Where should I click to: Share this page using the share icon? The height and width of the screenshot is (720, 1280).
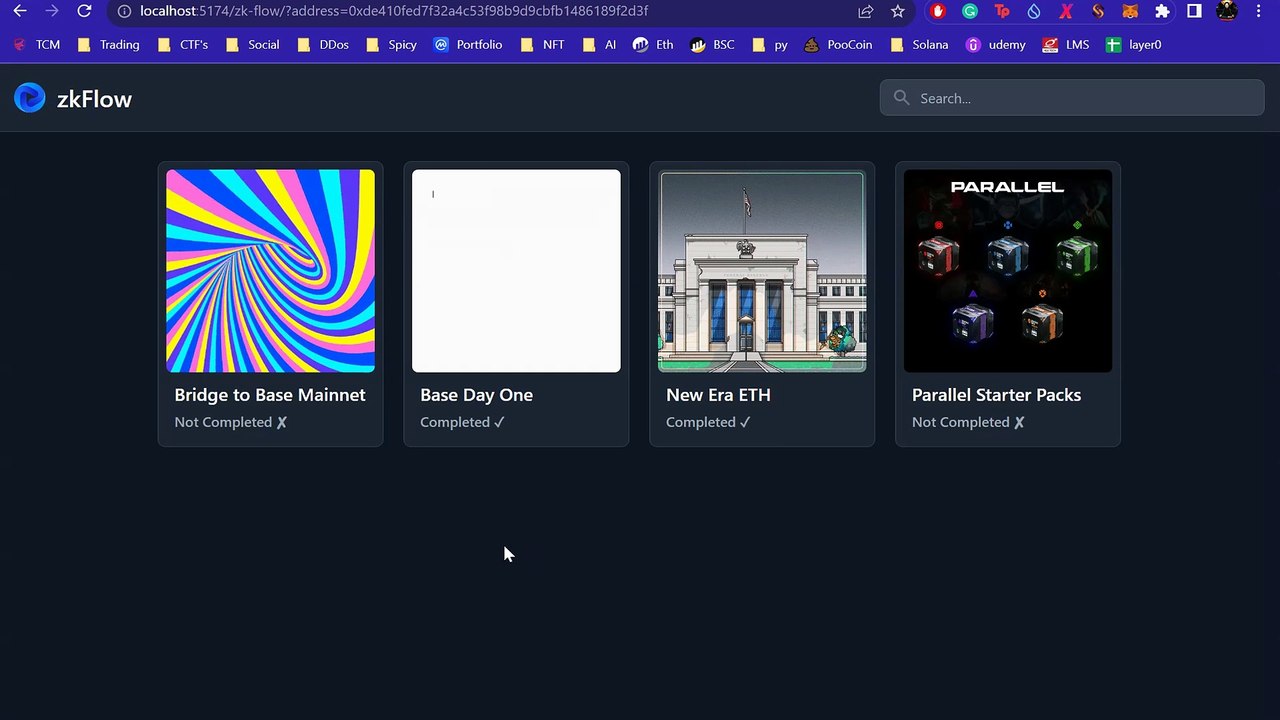[x=866, y=11]
